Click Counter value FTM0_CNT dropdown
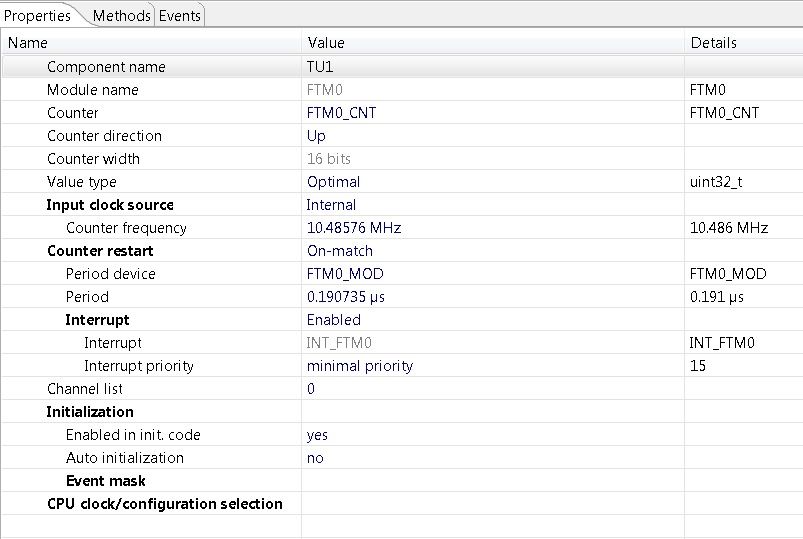803x539 pixels. (490, 113)
